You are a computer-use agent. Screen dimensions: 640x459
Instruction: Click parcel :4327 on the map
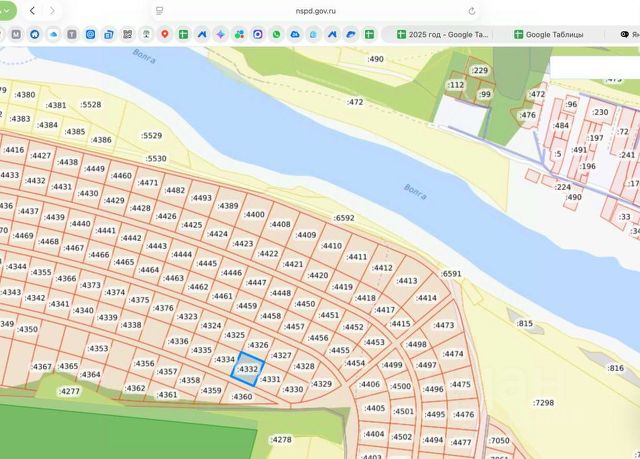coord(281,355)
